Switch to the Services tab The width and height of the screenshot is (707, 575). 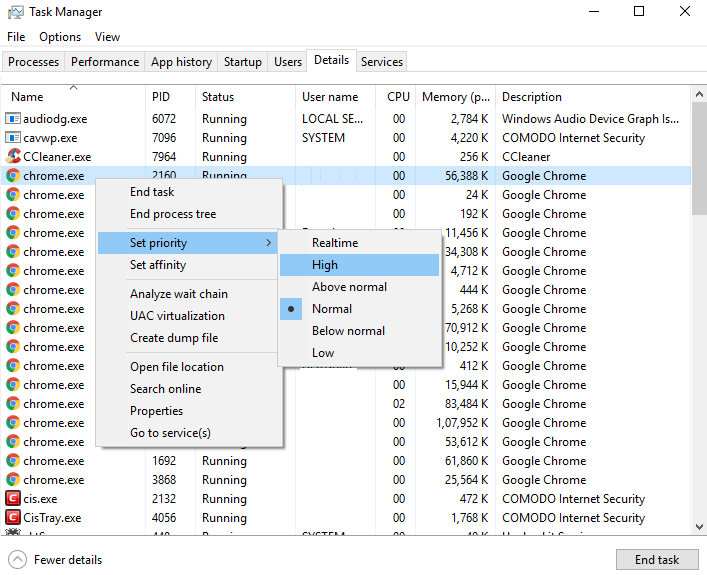[x=381, y=62]
